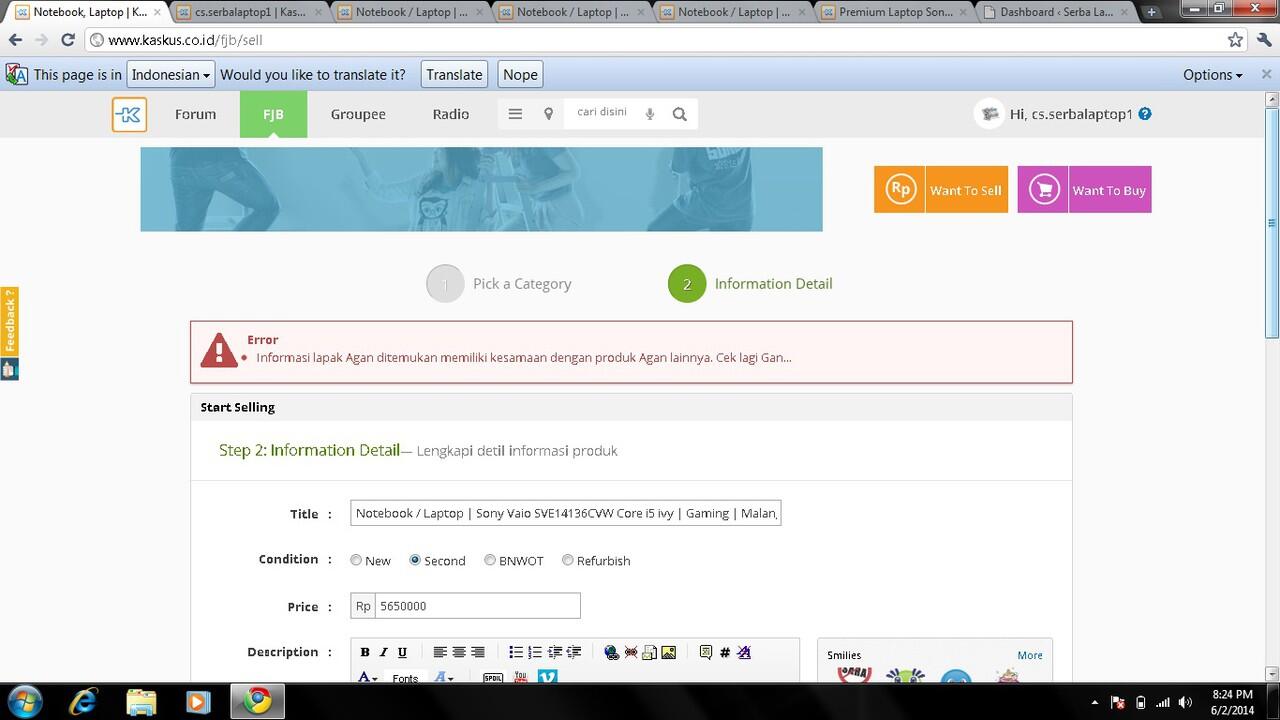
Task: Click step 1 Pick a Category
Action: pyautogui.click(x=499, y=284)
